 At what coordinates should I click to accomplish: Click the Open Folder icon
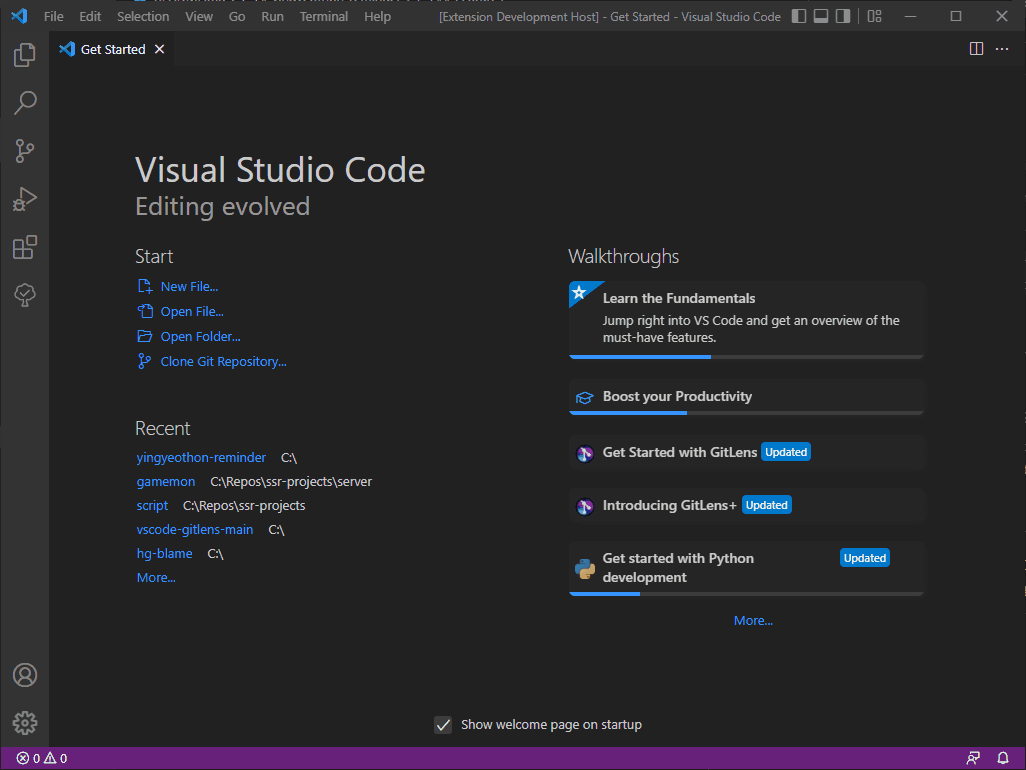tap(145, 336)
